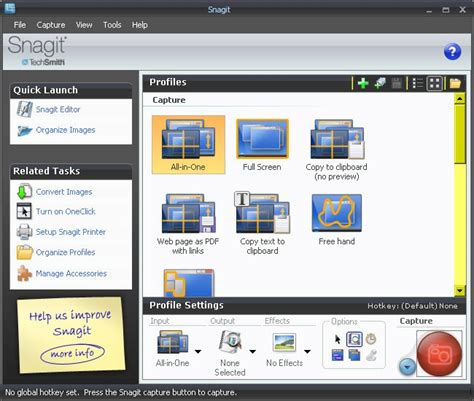The width and height of the screenshot is (474, 401).
Task: Select the Full Screen capture profile
Action: coord(262,145)
